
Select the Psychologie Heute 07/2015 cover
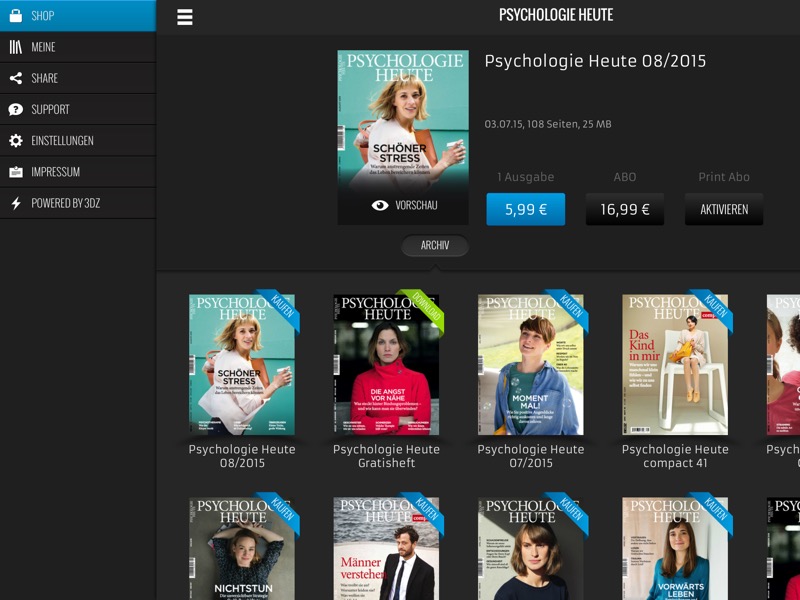[x=531, y=365]
